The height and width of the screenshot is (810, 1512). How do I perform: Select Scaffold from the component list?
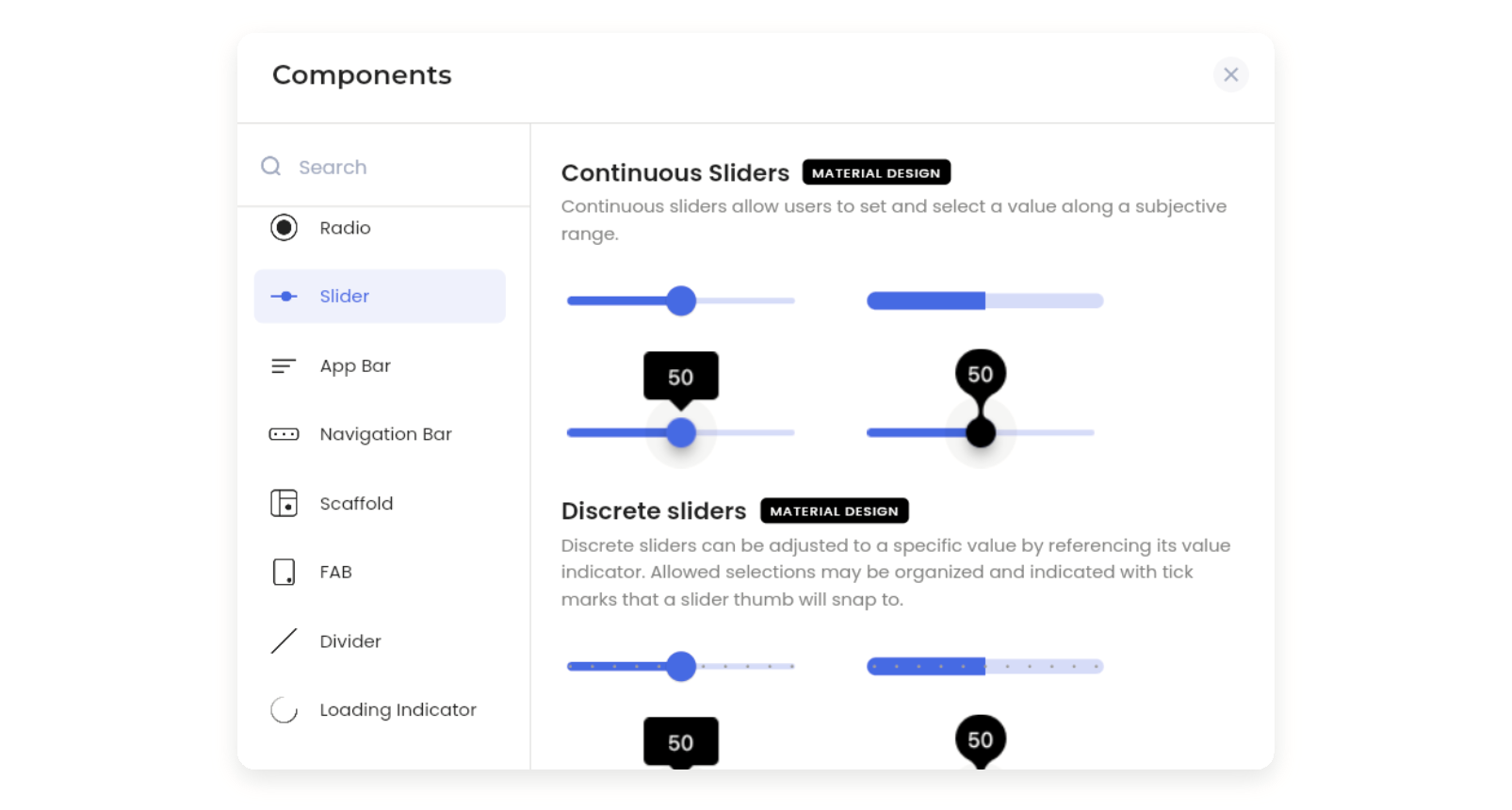coord(356,503)
